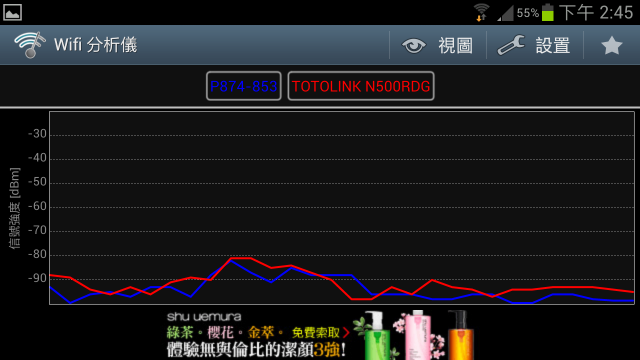Toggle the P874-853 network button
Viewport: 640px width, 360px height.
244,86
